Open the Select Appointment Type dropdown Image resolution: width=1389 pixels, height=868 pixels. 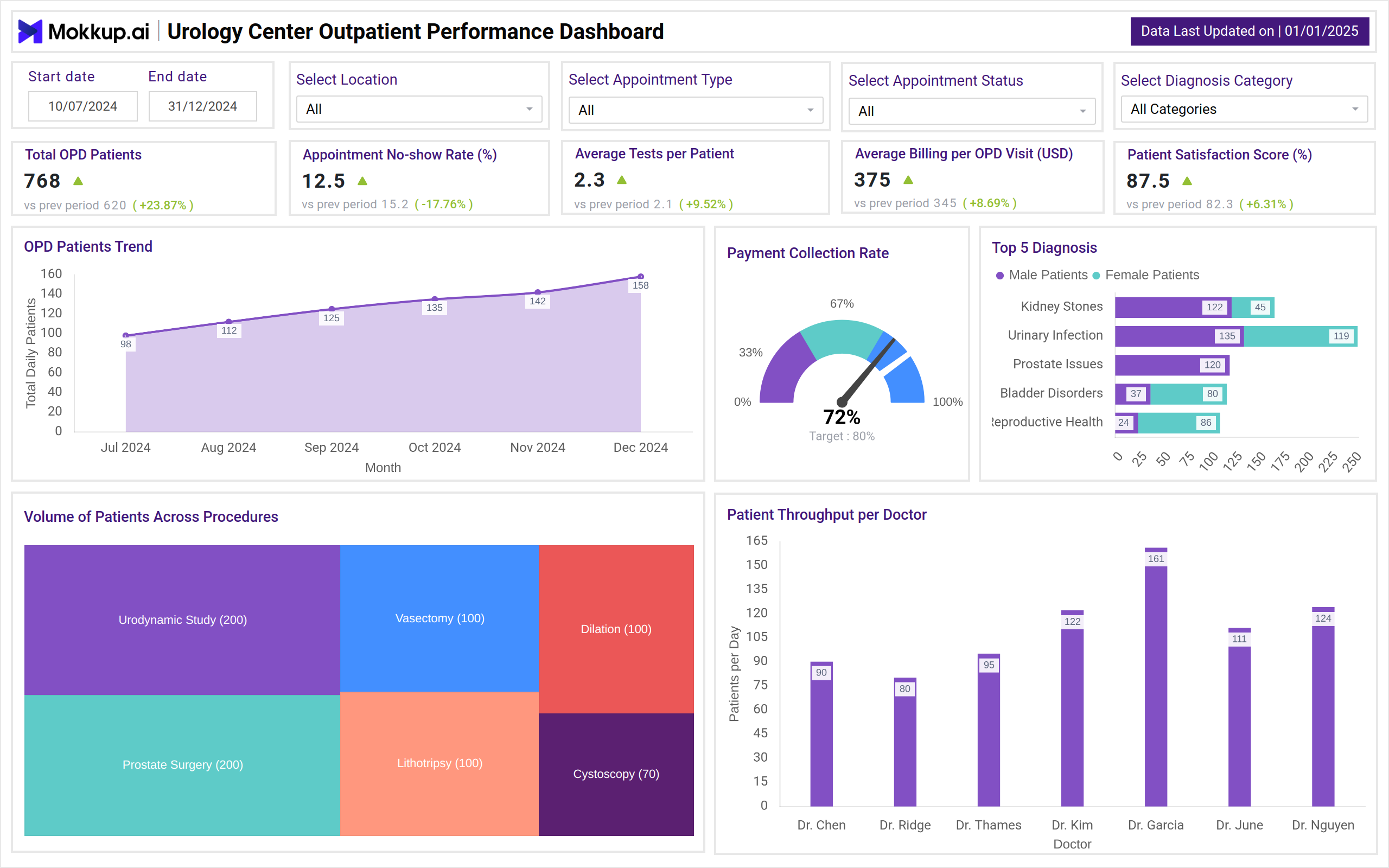click(x=696, y=110)
